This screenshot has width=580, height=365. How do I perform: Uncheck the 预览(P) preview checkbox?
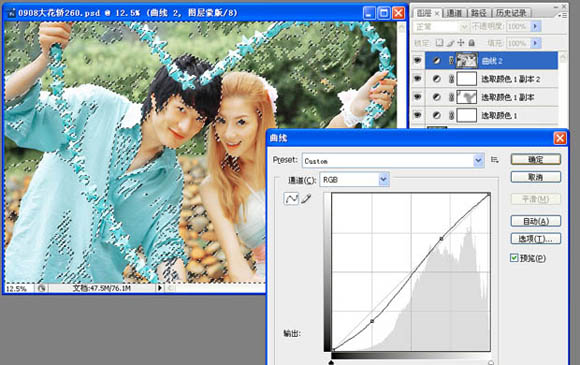(514, 258)
